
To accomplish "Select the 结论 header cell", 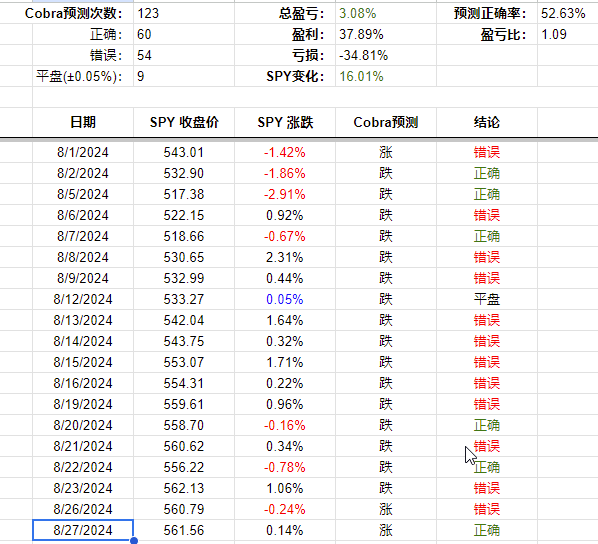I will (x=487, y=122).
